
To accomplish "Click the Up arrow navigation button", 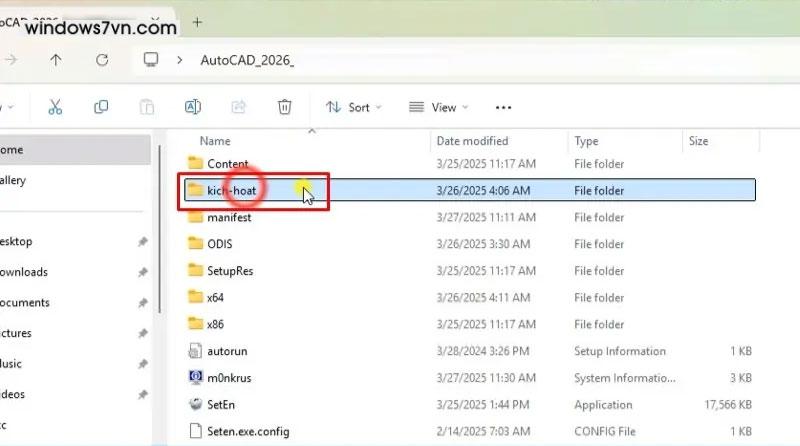I will (56, 60).
